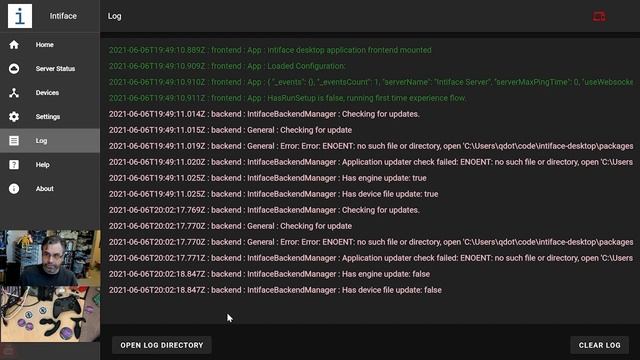This screenshot has width=640, height=360.
Task: Click the Log page header title
Action: pyautogui.click(x=114, y=16)
